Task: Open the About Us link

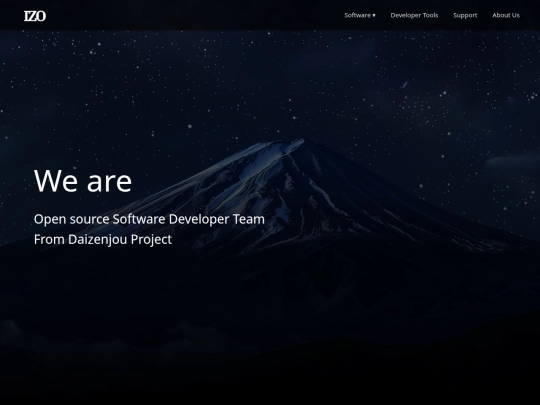Action: tap(506, 15)
